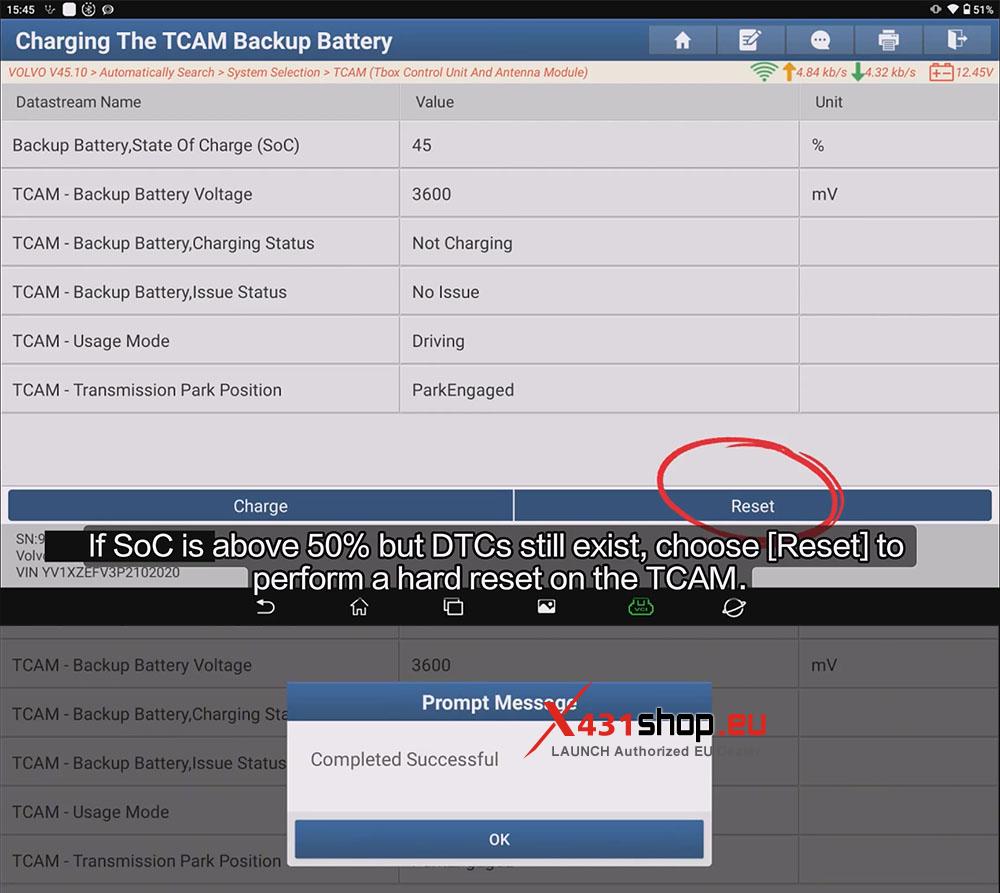Select the Prompt Message dialog title
Image resolution: width=1000 pixels, height=893 pixels.
pyautogui.click(x=499, y=702)
